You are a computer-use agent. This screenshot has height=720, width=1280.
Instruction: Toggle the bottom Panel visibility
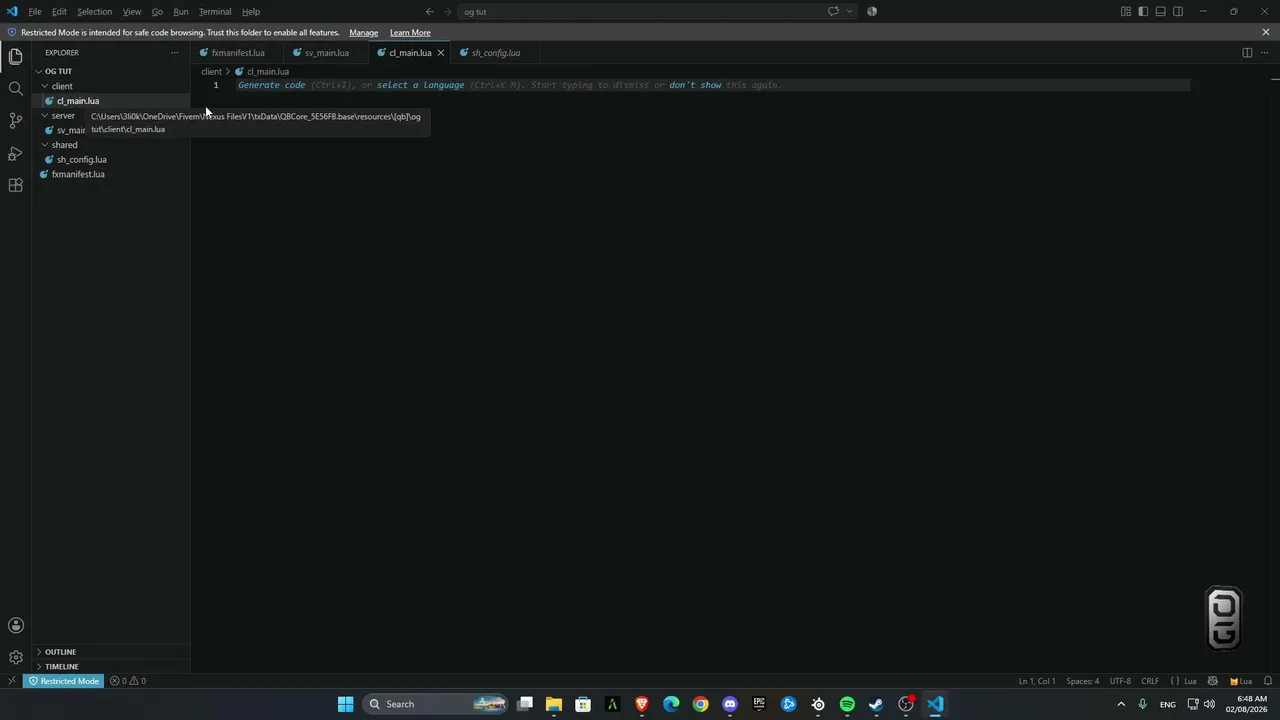[x=1160, y=12]
